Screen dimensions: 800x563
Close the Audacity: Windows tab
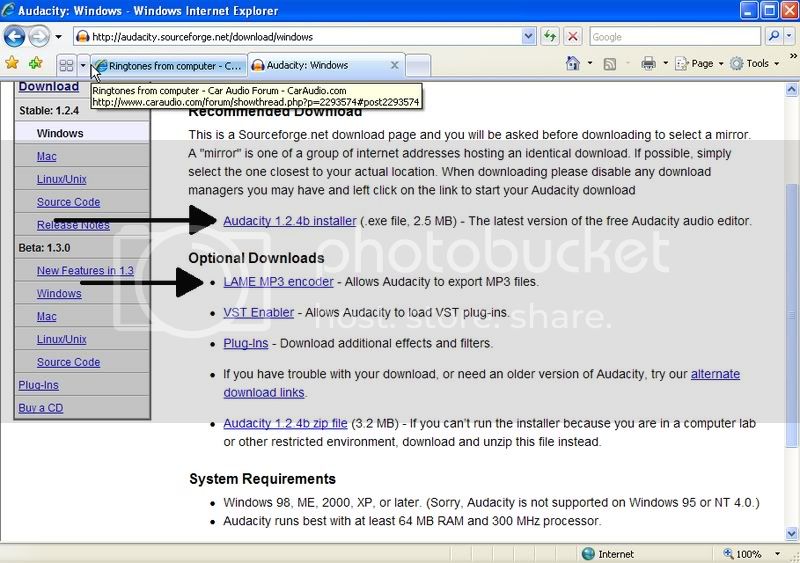[394, 66]
